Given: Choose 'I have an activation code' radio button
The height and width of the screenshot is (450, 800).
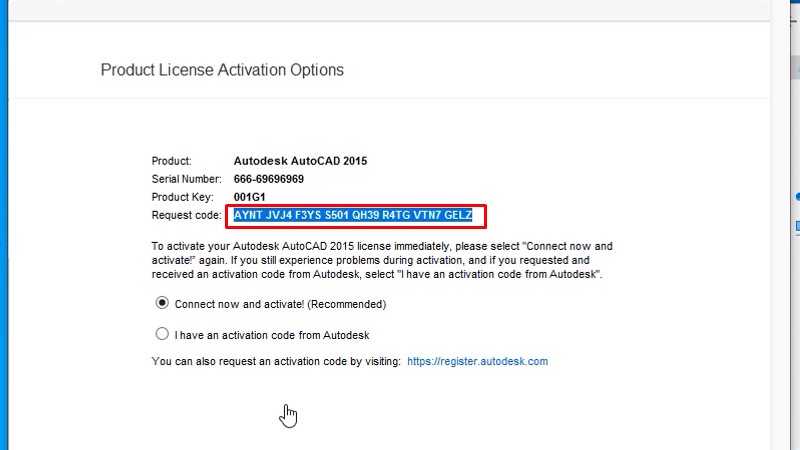Looking at the screenshot, I should (162, 335).
